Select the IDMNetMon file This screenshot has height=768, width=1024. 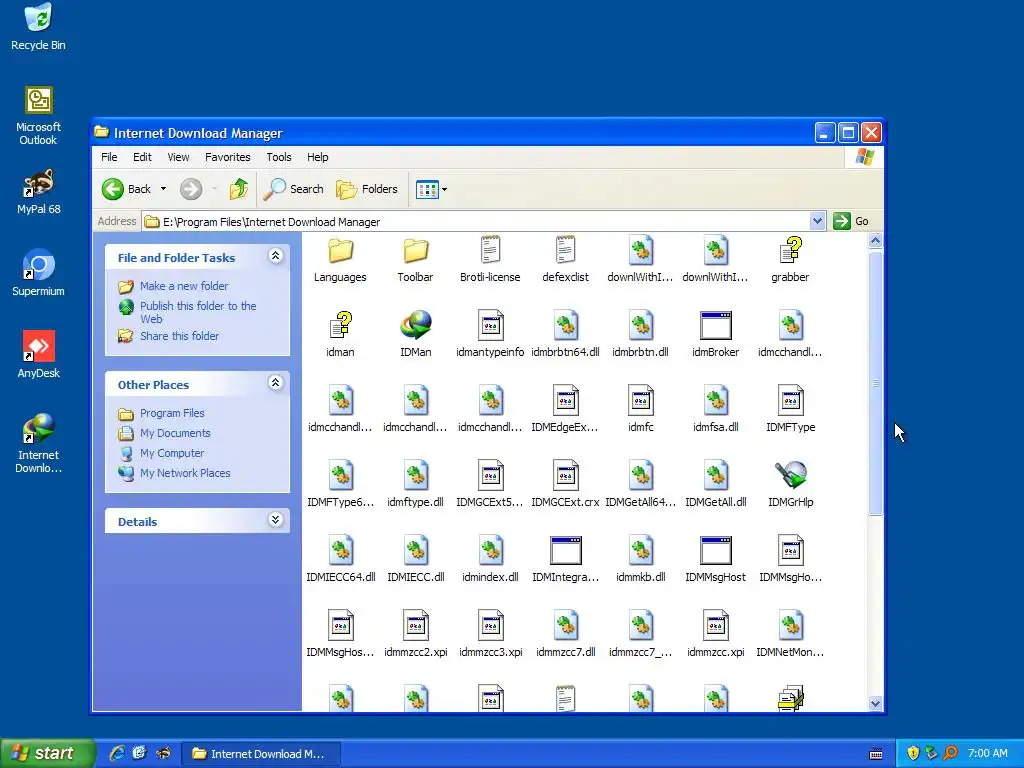[790, 635]
